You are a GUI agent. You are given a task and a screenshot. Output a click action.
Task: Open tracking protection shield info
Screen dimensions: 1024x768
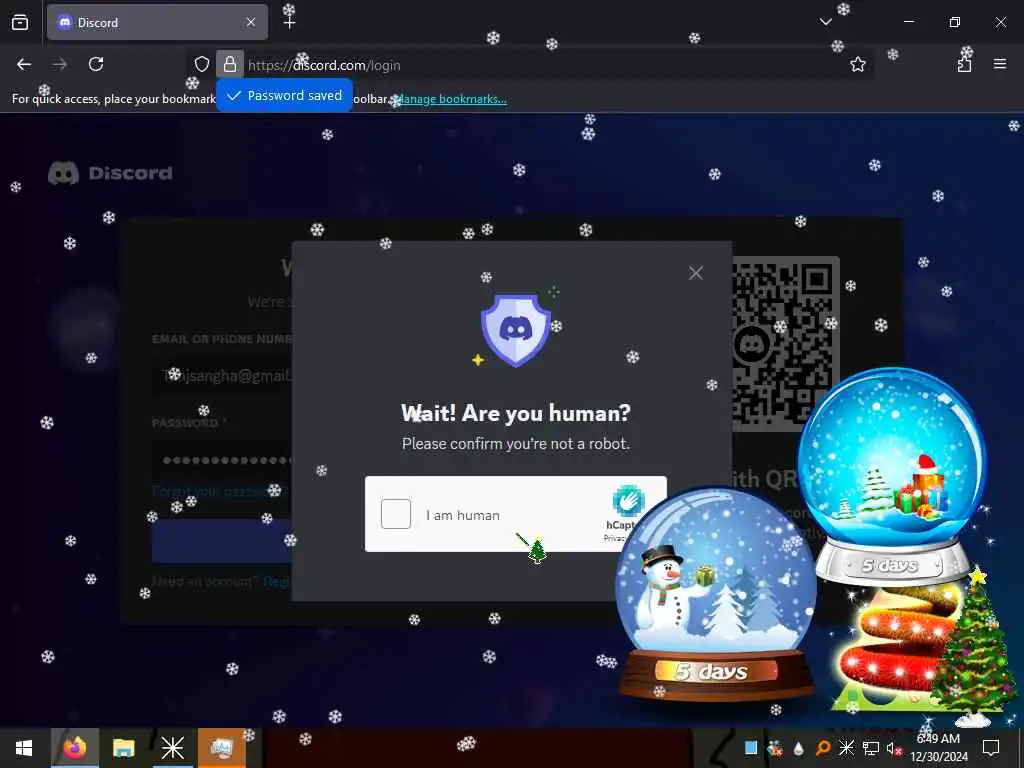202,64
